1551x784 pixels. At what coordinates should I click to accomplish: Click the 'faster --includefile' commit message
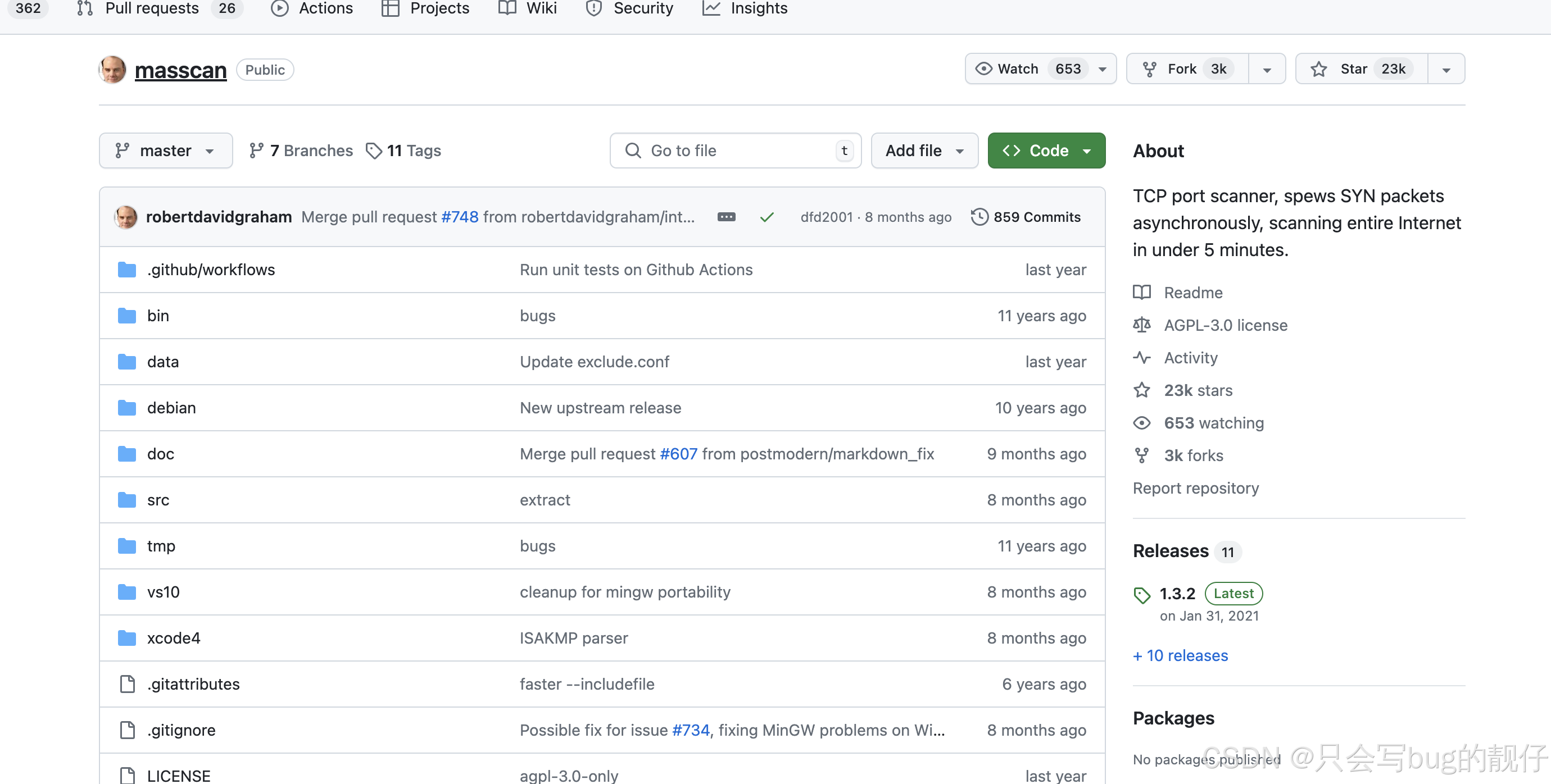pos(587,684)
